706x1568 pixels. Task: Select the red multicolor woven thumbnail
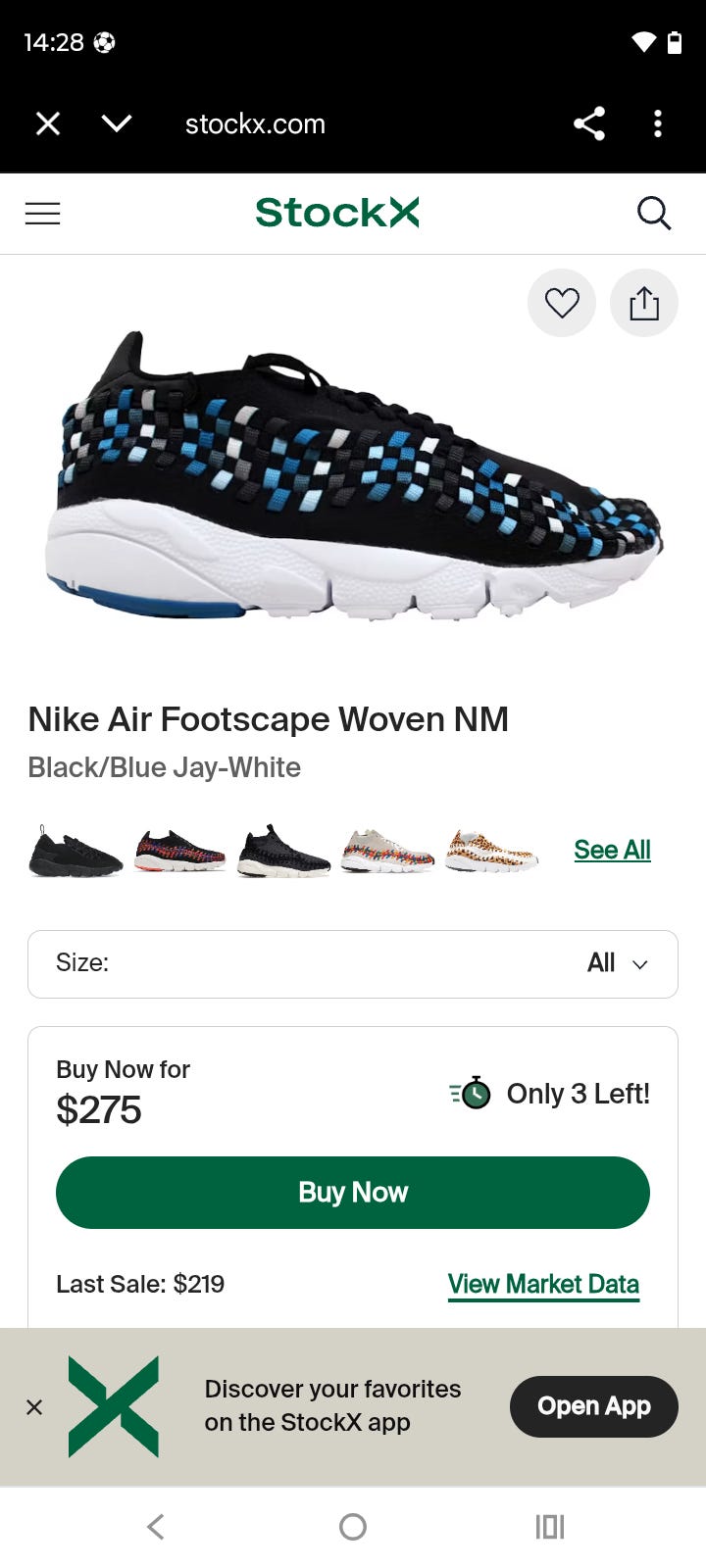(x=179, y=851)
